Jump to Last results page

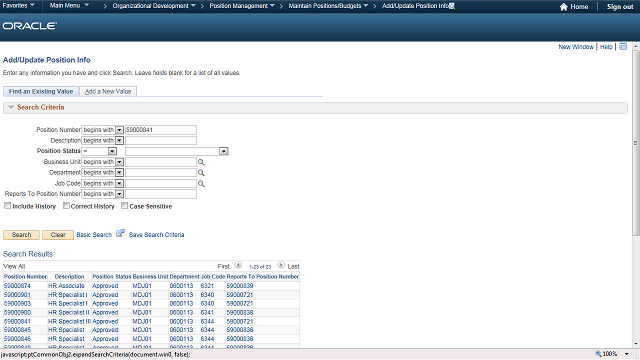[293, 266]
